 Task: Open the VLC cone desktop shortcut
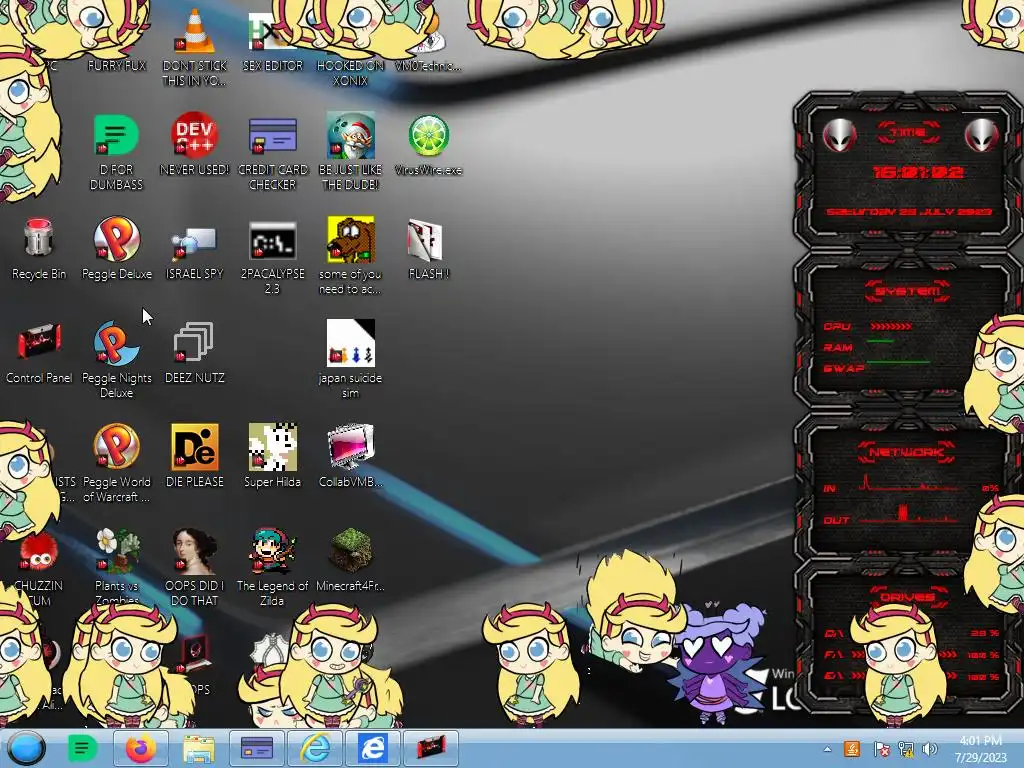pyautogui.click(x=195, y=33)
